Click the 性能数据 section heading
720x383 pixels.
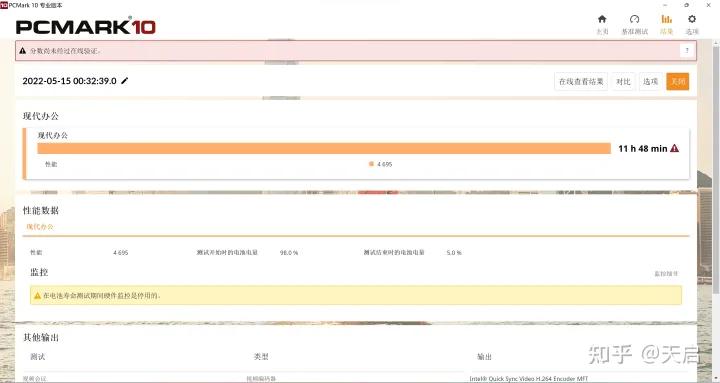(41, 210)
